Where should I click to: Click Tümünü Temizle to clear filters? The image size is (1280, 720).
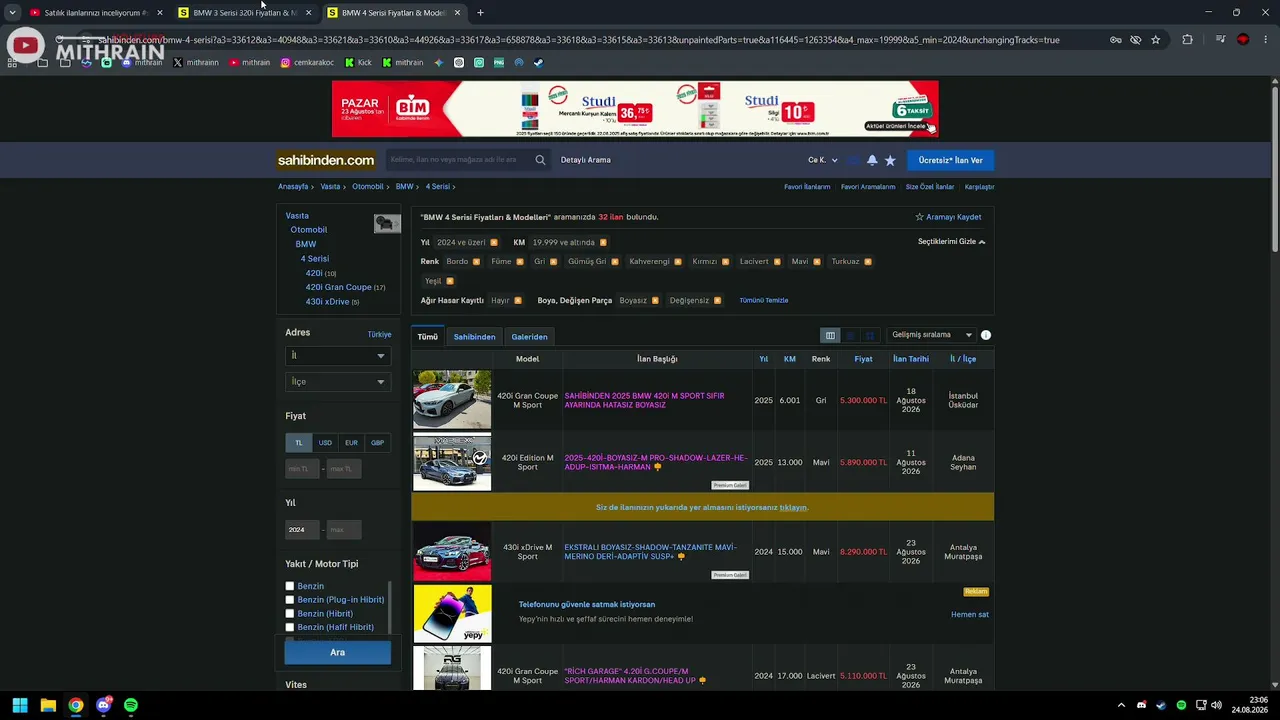pos(764,300)
